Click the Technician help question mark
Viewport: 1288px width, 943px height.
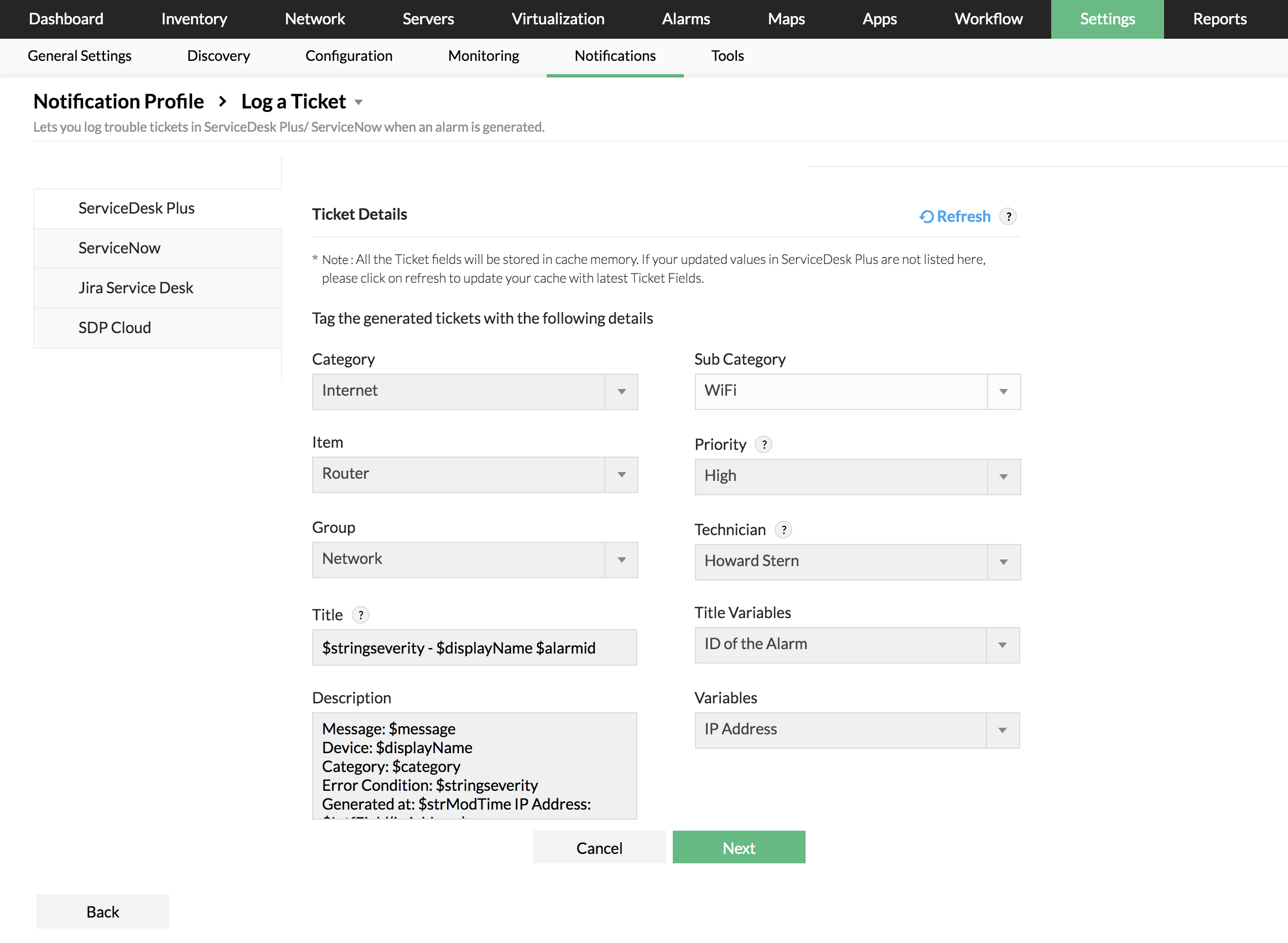tap(783, 530)
